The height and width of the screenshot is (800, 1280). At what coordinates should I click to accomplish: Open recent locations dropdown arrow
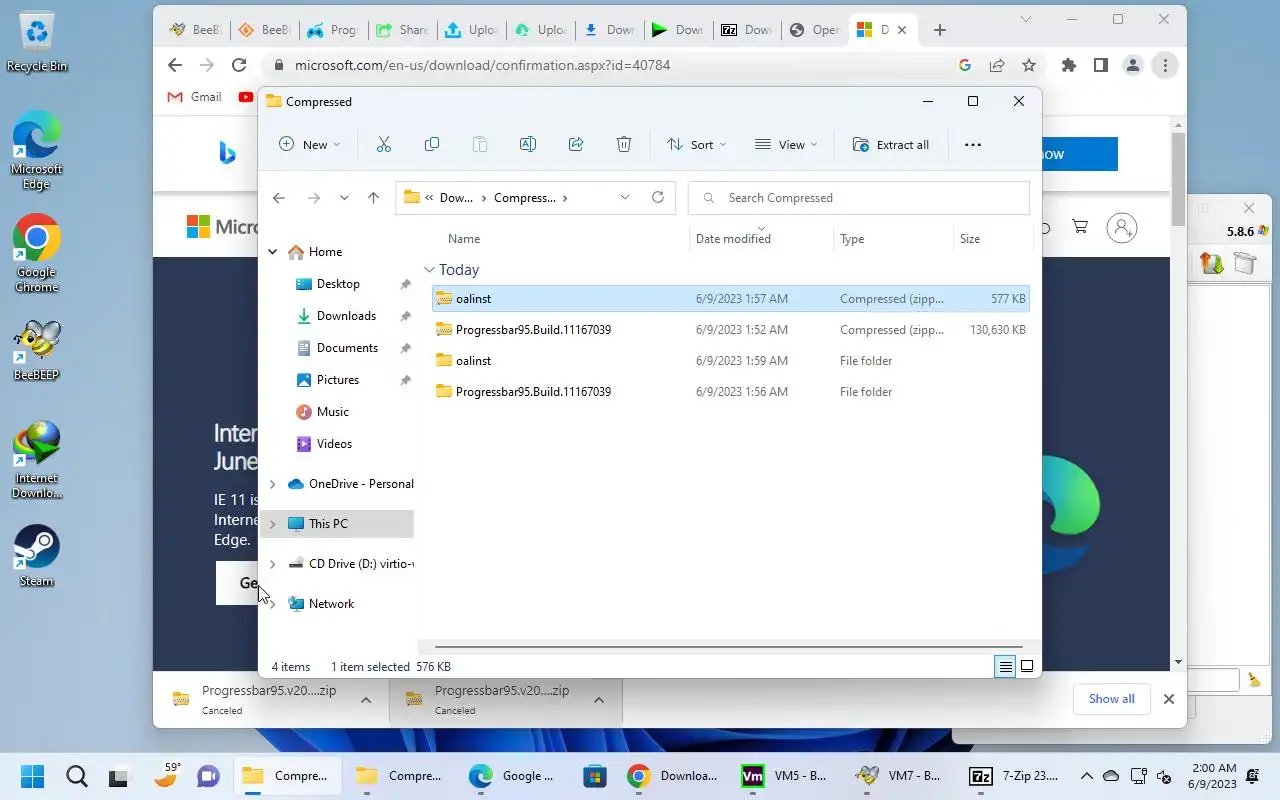pos(344,198)
